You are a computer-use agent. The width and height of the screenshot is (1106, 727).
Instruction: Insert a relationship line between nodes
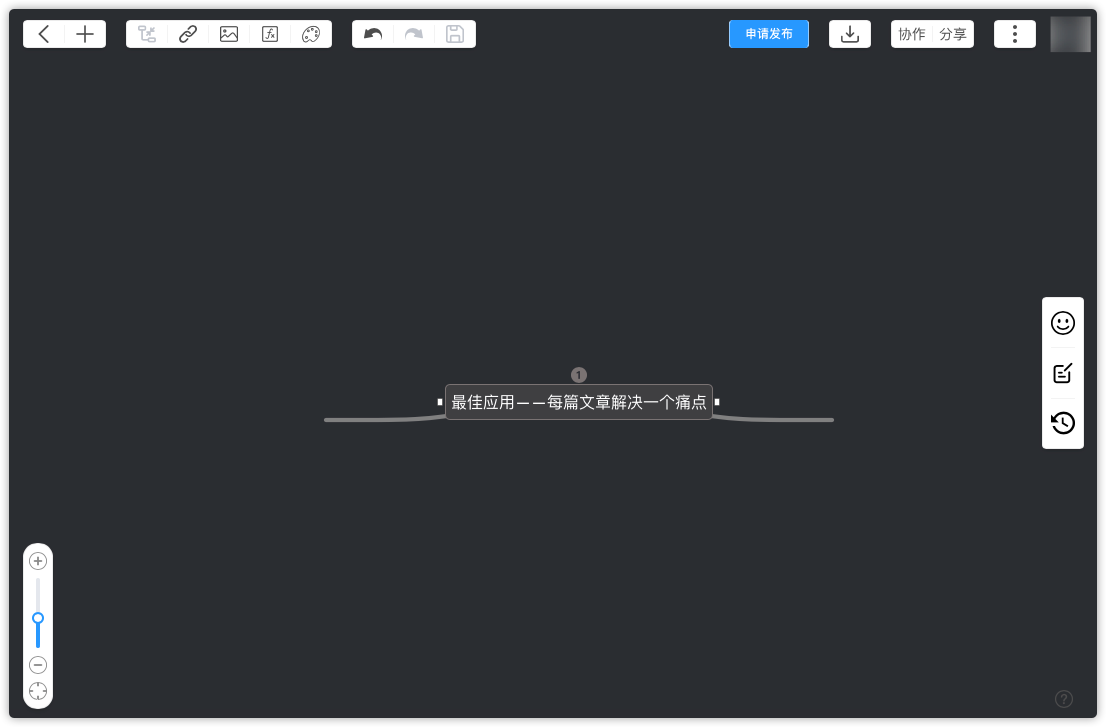(x=146, y=33)
